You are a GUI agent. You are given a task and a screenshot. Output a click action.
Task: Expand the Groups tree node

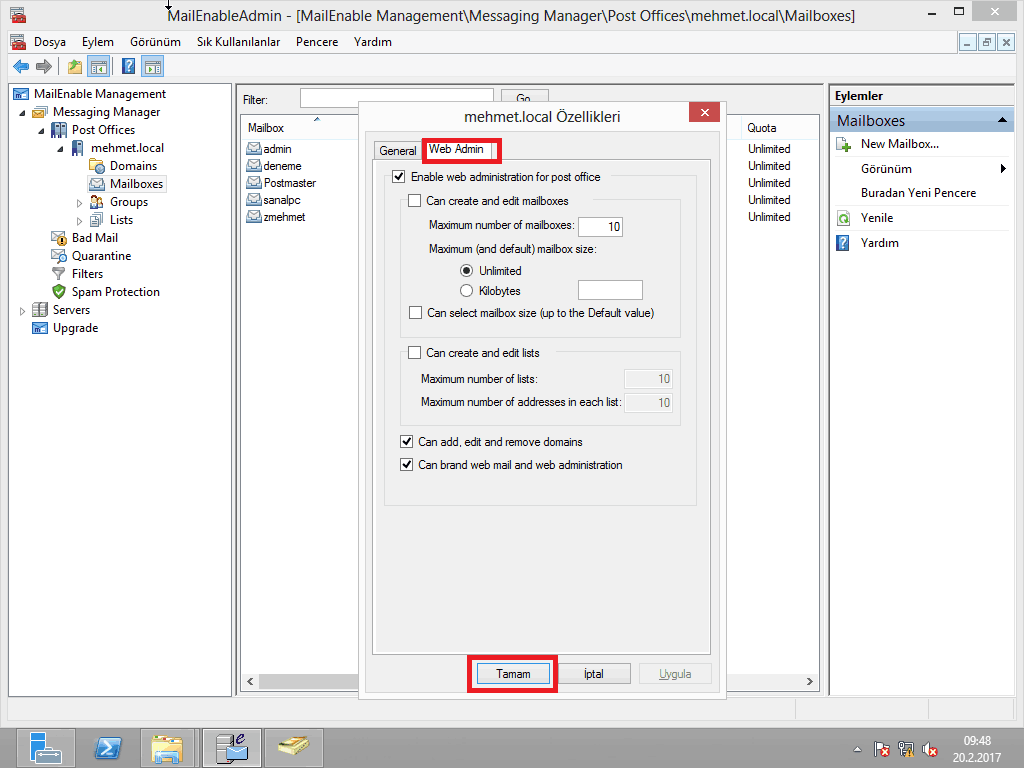[x=80, y=202]
